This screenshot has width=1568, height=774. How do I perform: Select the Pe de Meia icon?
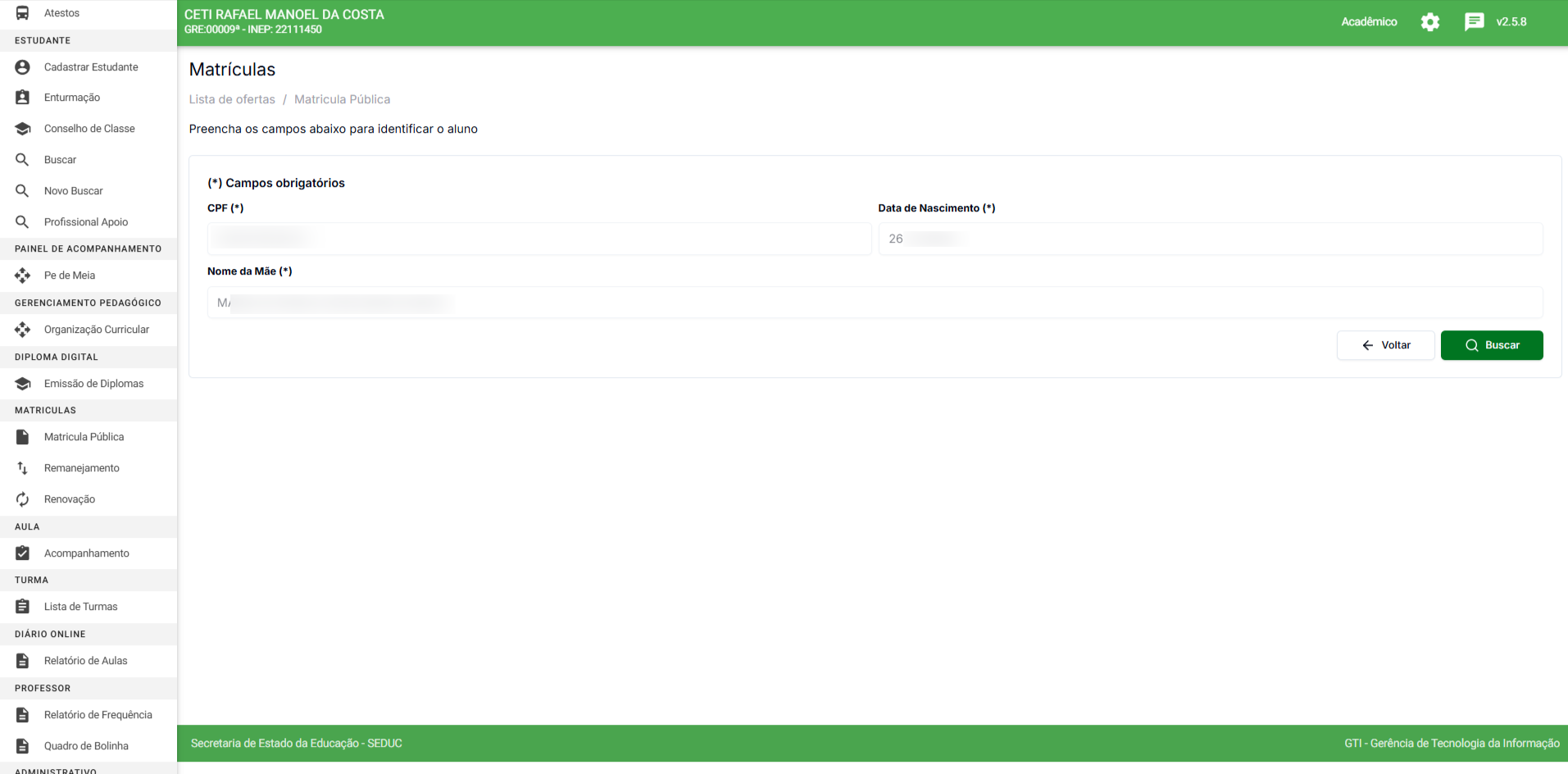tap(23, 275)
